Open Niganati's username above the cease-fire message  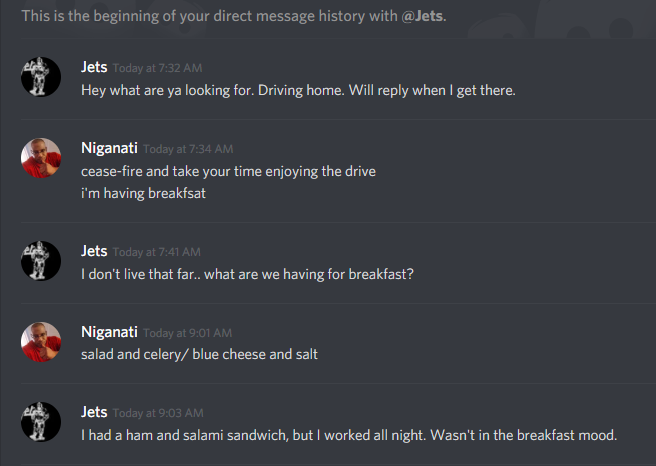pyautogui.click(x=109, y=148)
